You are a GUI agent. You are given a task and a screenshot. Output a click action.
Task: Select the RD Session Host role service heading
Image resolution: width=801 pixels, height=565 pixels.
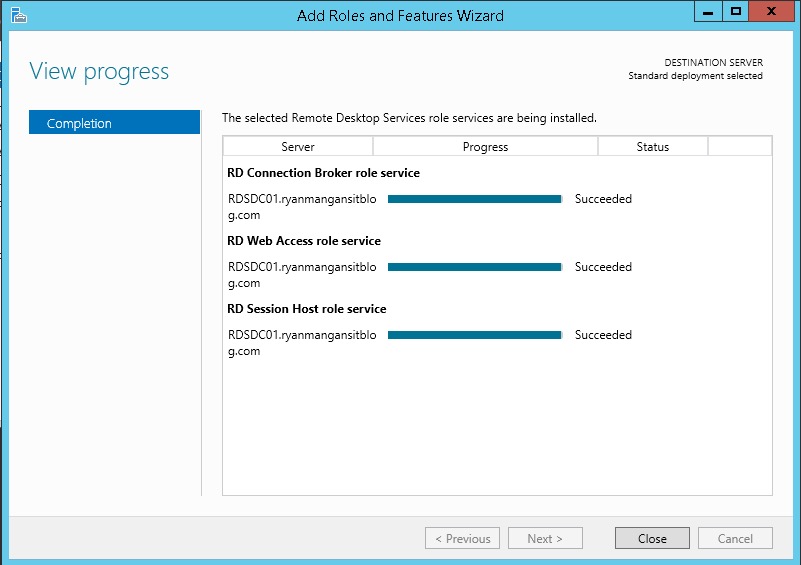pyautogui.click(x=307, y=309)
